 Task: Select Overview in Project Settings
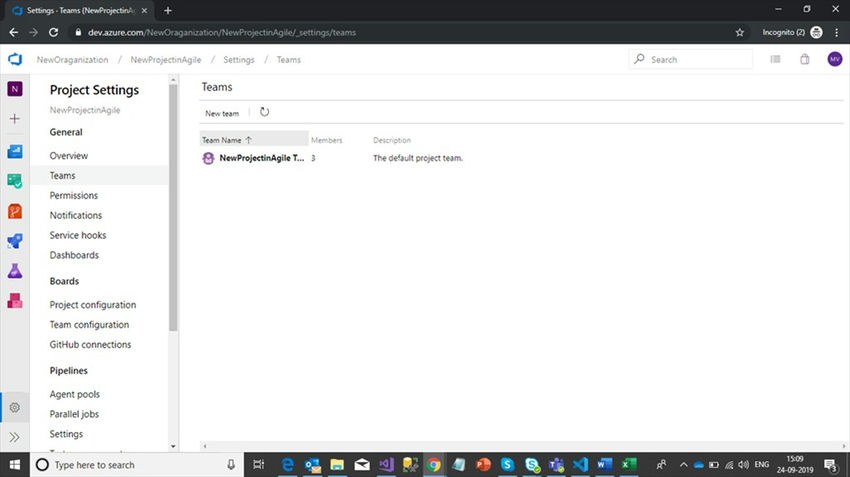[x=69, y=156]
